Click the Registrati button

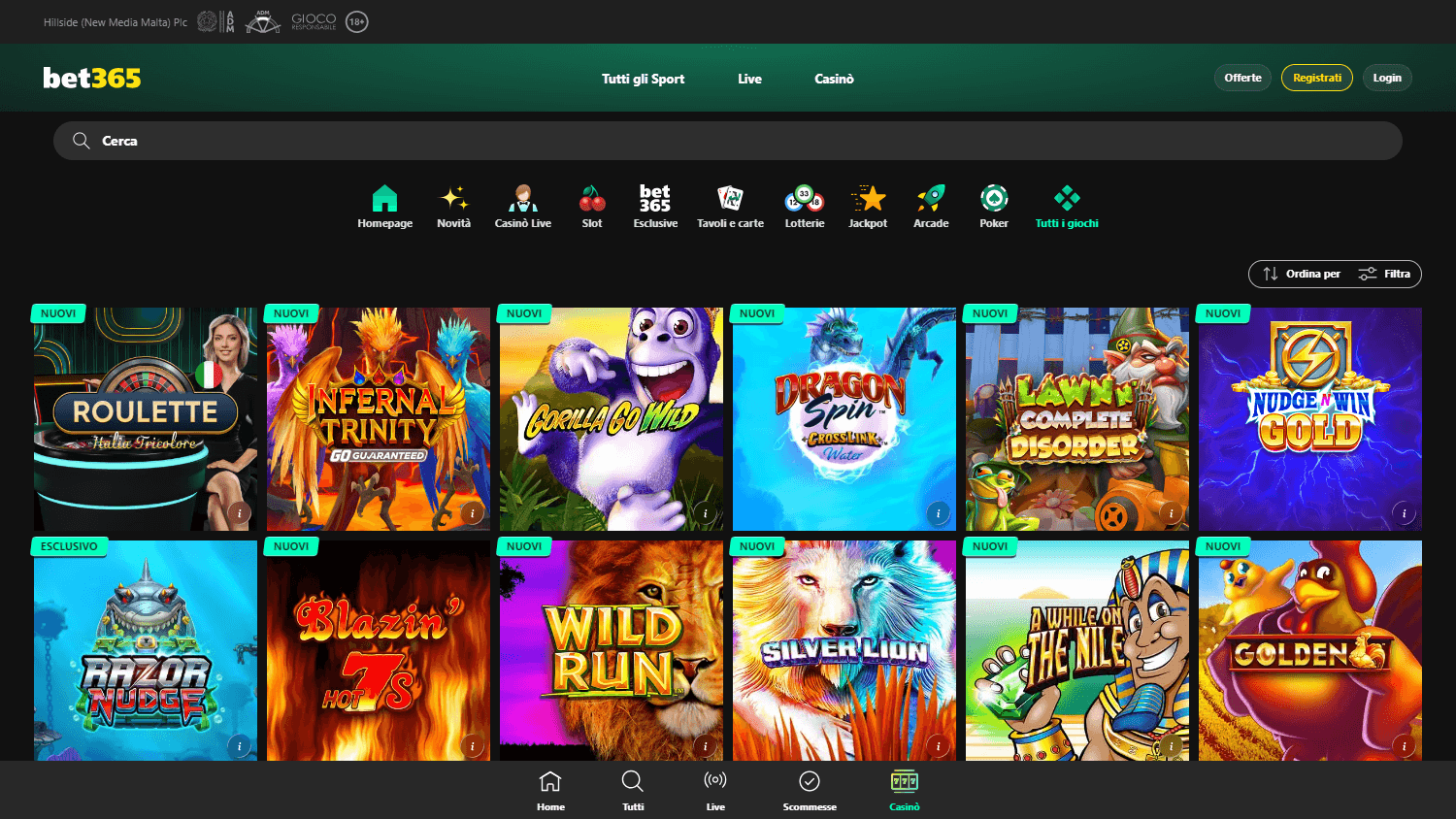tap(1317, 78)
